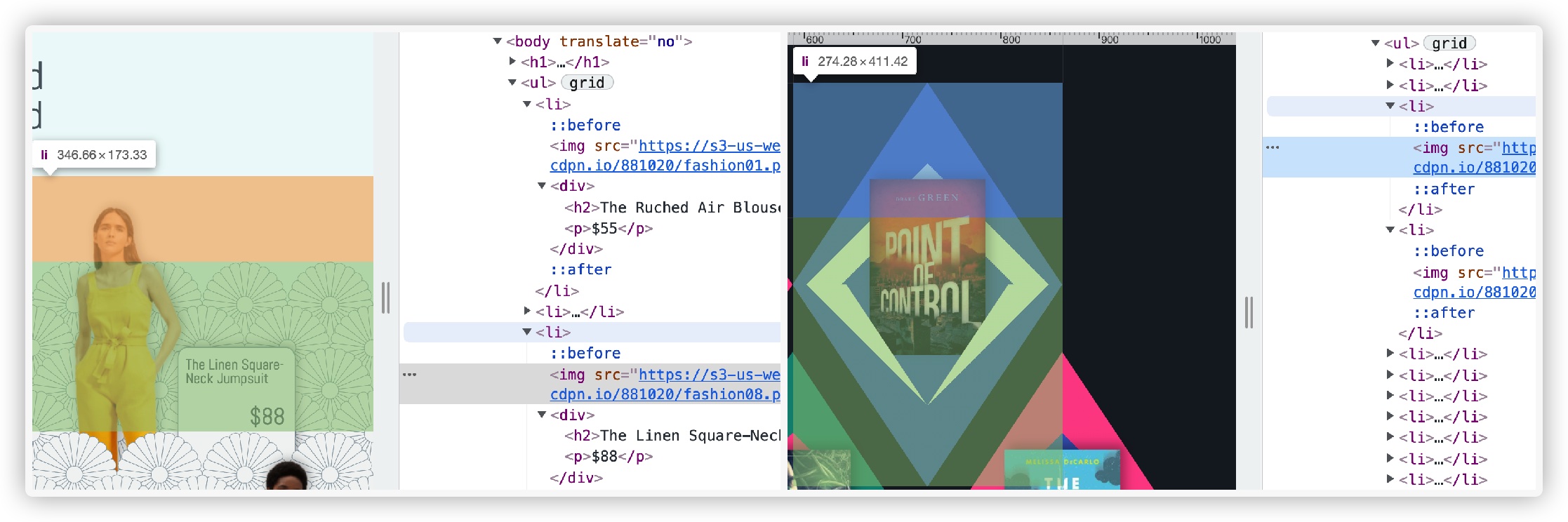Expand the h1 element node
This screenshot has height=522, width=1568.
(x=512, y=62)
